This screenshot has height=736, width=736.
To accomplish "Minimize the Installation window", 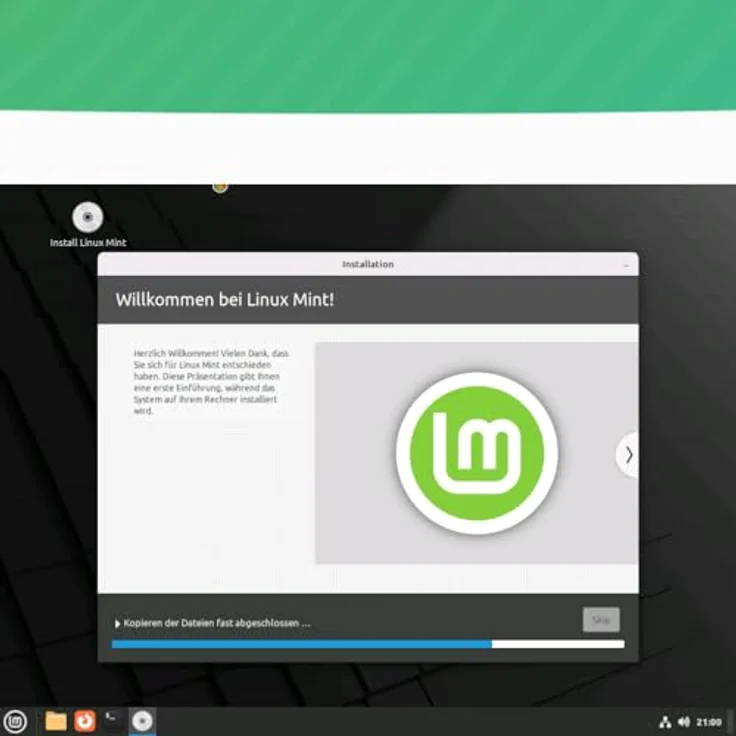I will coord(626,265).
